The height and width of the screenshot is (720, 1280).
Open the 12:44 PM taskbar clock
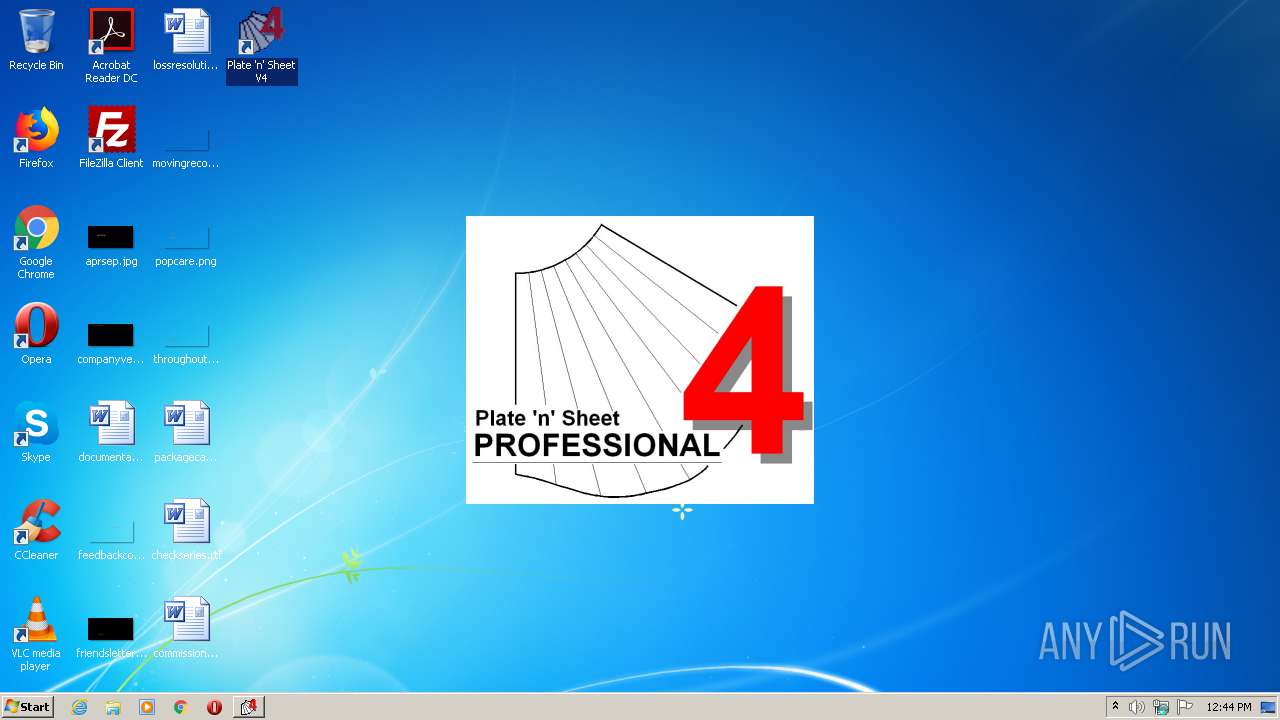(x=1229, y=707)
